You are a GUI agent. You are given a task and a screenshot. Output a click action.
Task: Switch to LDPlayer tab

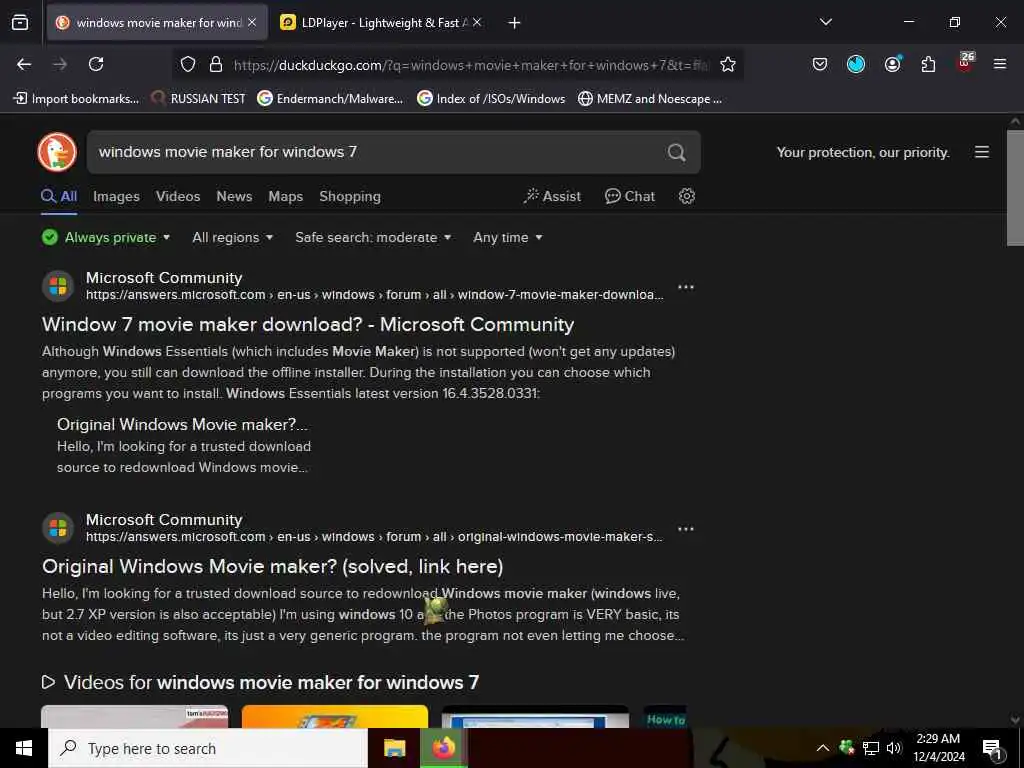point(379,22)
